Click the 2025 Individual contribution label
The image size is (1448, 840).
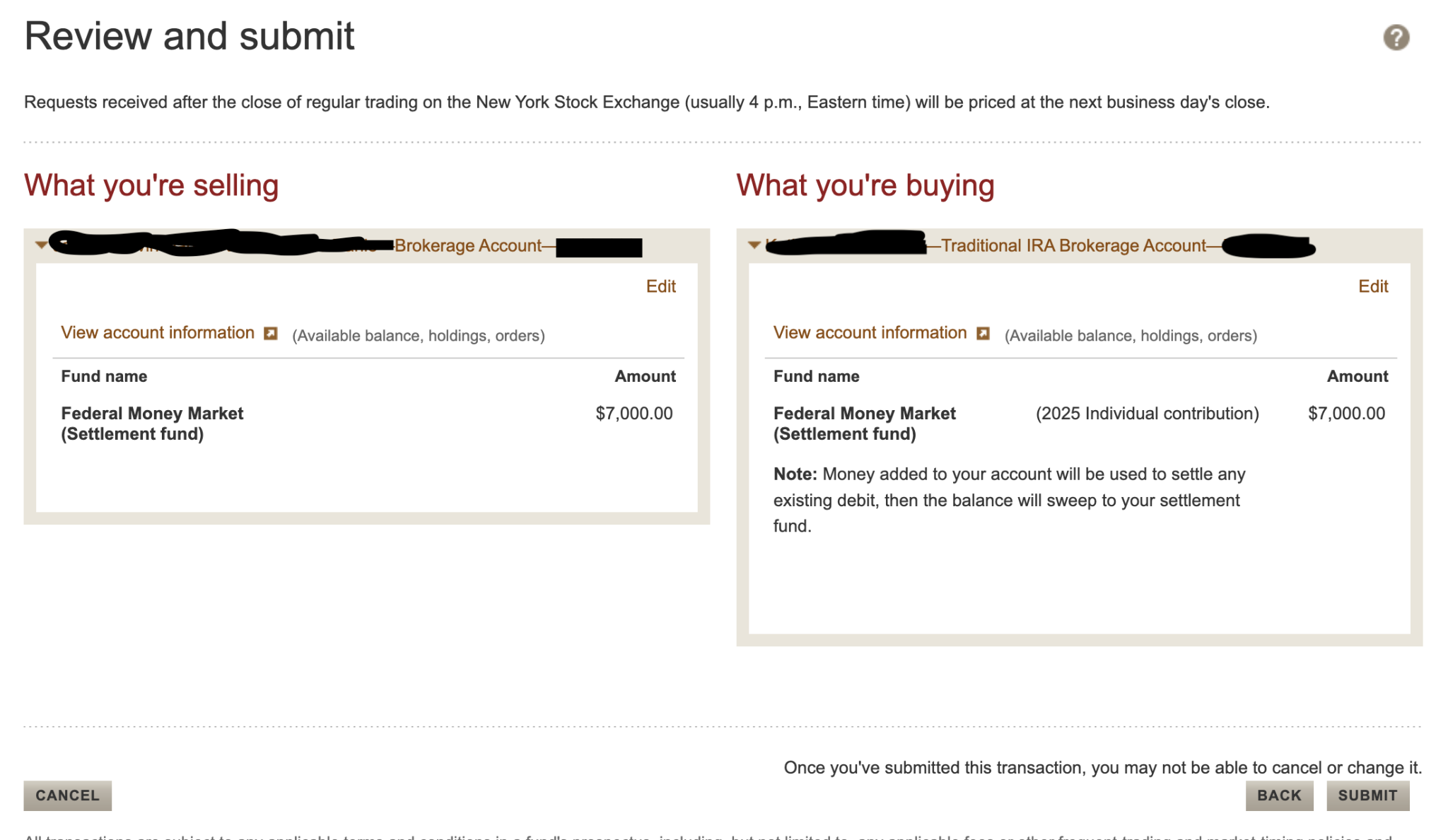1146,414
